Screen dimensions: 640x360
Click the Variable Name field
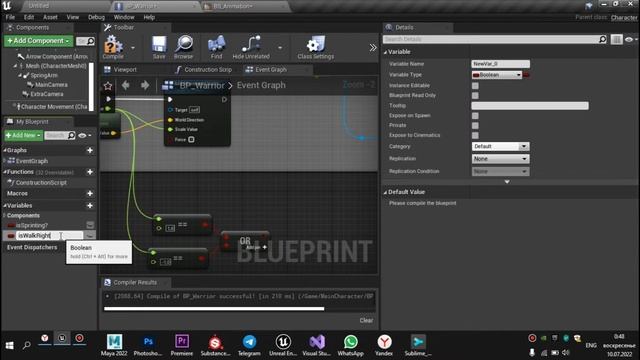click(500, 64)
